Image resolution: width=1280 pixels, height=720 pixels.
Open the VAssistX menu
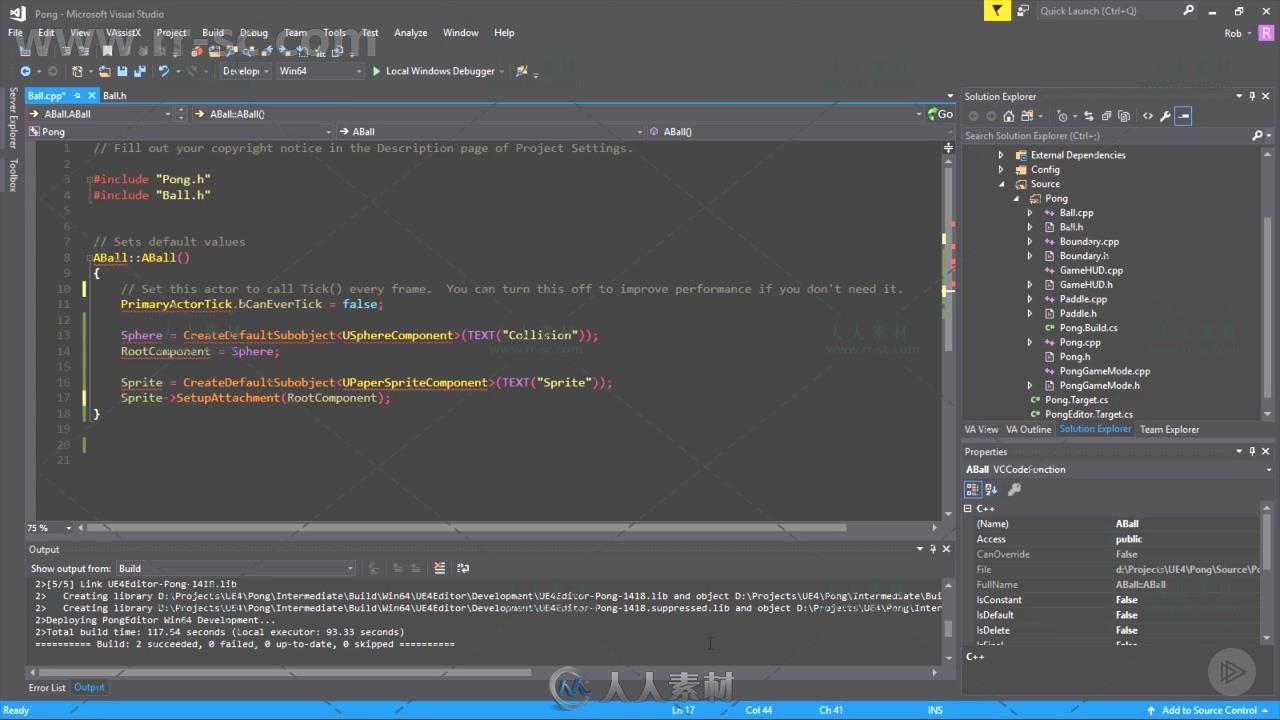(123, 33)
